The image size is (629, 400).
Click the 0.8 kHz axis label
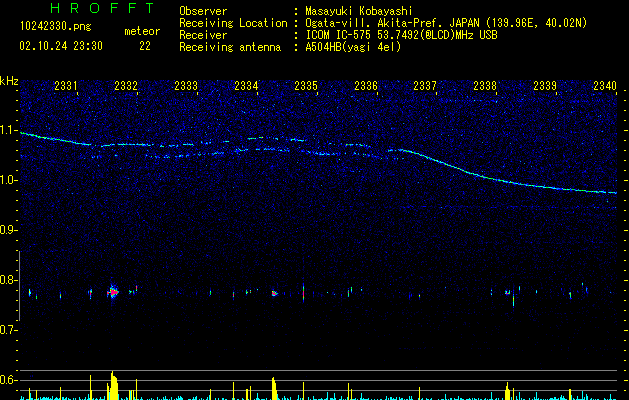coord(8,280)
